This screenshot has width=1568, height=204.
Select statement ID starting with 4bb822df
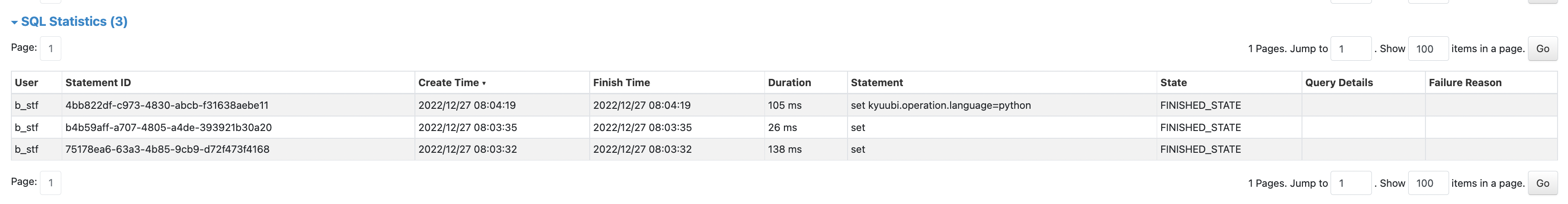click(167, 105)
